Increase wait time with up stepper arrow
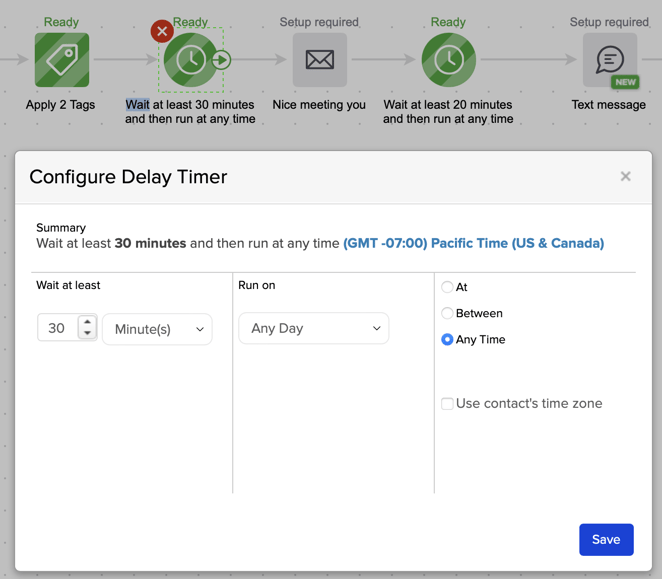Viewport: 662px width, 579px height. pos(88,323)
